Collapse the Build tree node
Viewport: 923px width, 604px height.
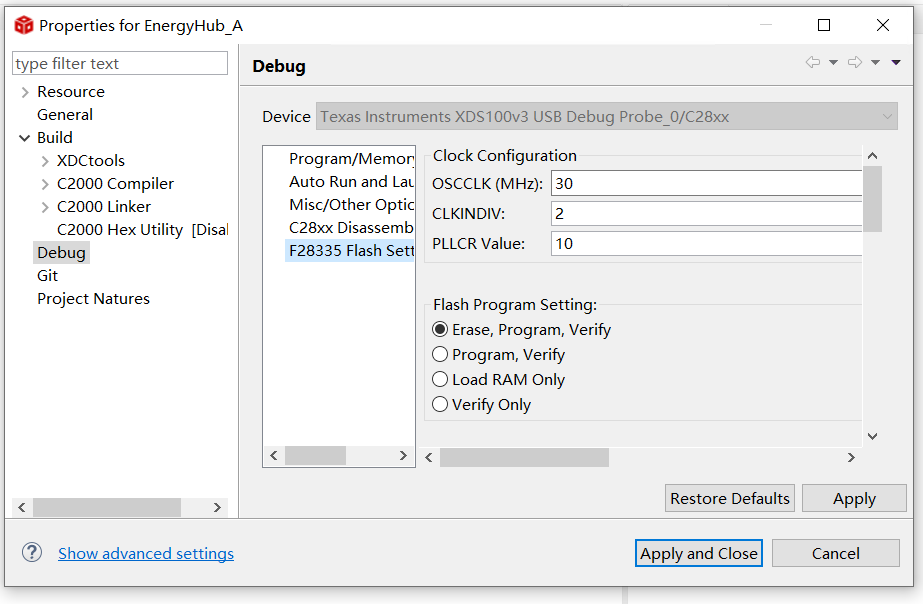point(24,138)
